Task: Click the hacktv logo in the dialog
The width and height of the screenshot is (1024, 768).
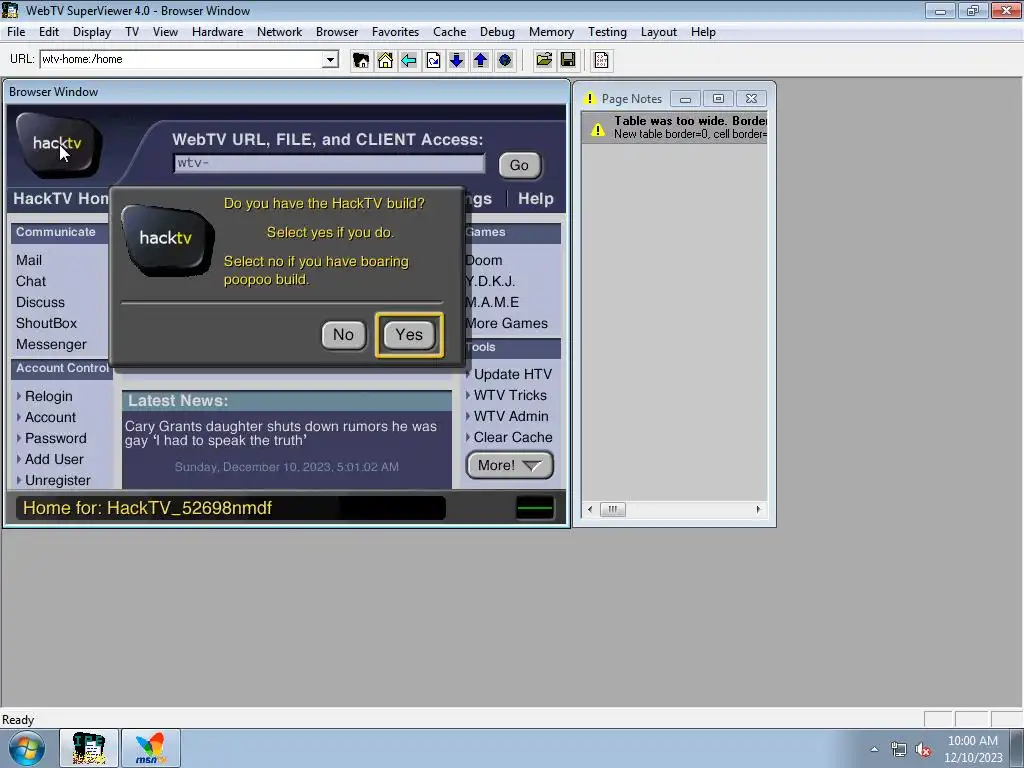Action: pos(167,238)
